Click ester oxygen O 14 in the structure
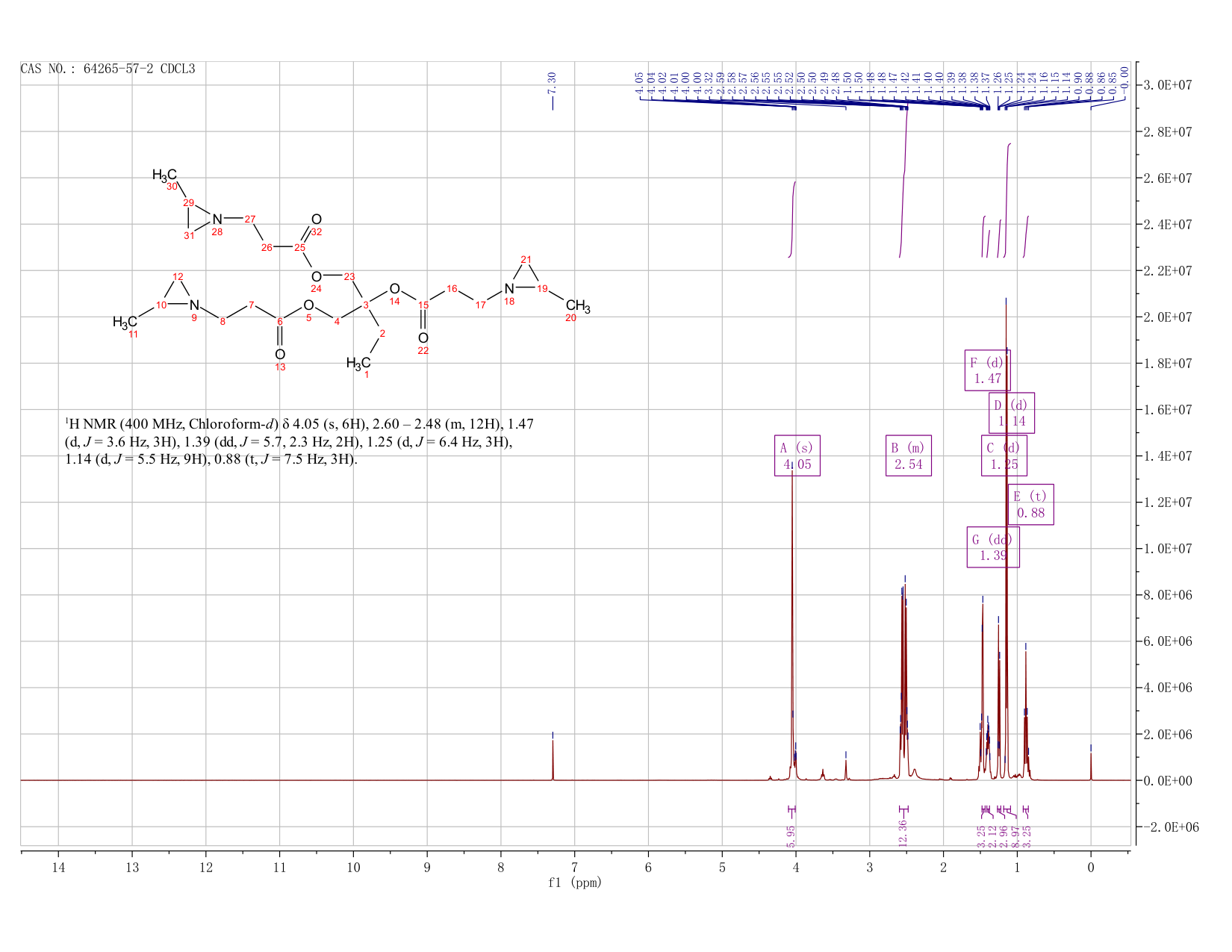The image size is (1232, 952). coord(395,289)
